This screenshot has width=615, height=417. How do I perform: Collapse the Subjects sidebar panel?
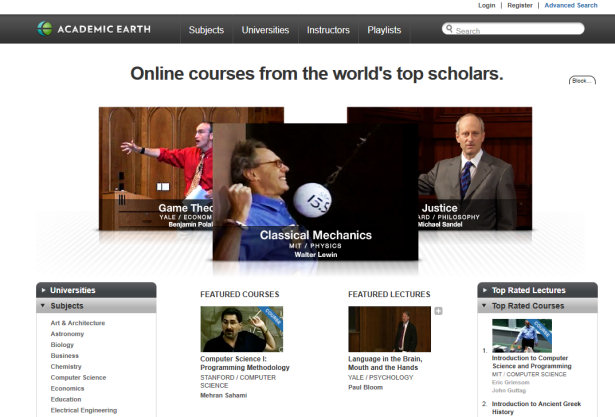[96, 306]
